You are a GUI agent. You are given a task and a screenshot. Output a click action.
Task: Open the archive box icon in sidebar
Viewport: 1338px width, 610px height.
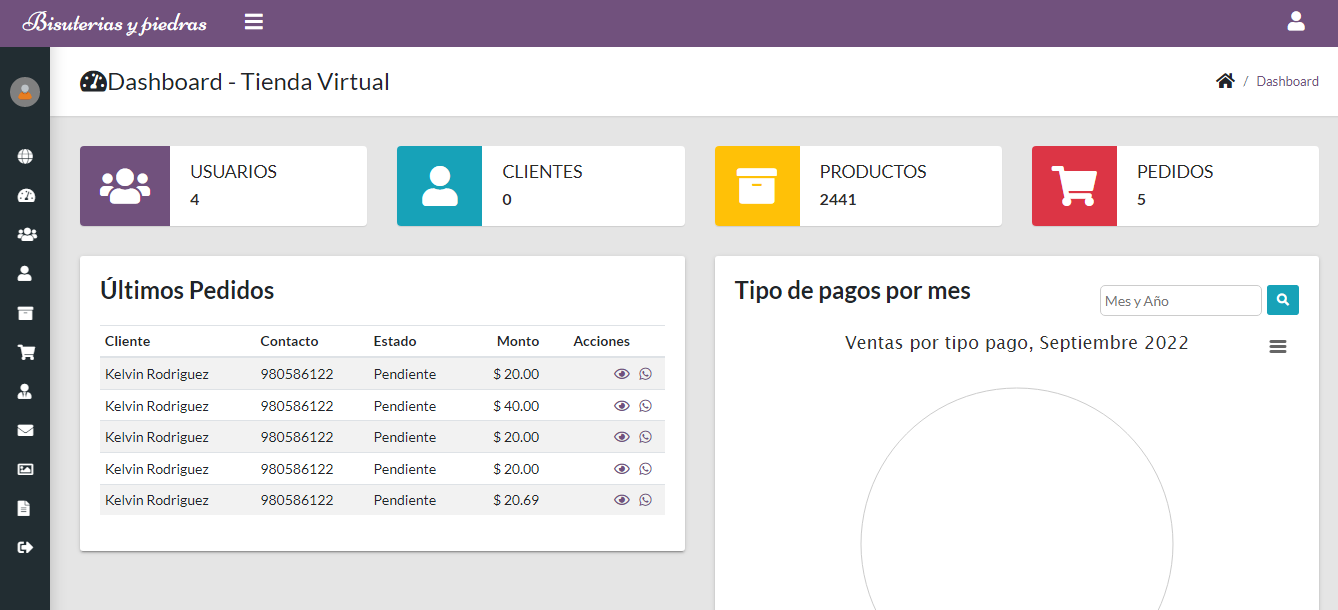coord(25,313)
